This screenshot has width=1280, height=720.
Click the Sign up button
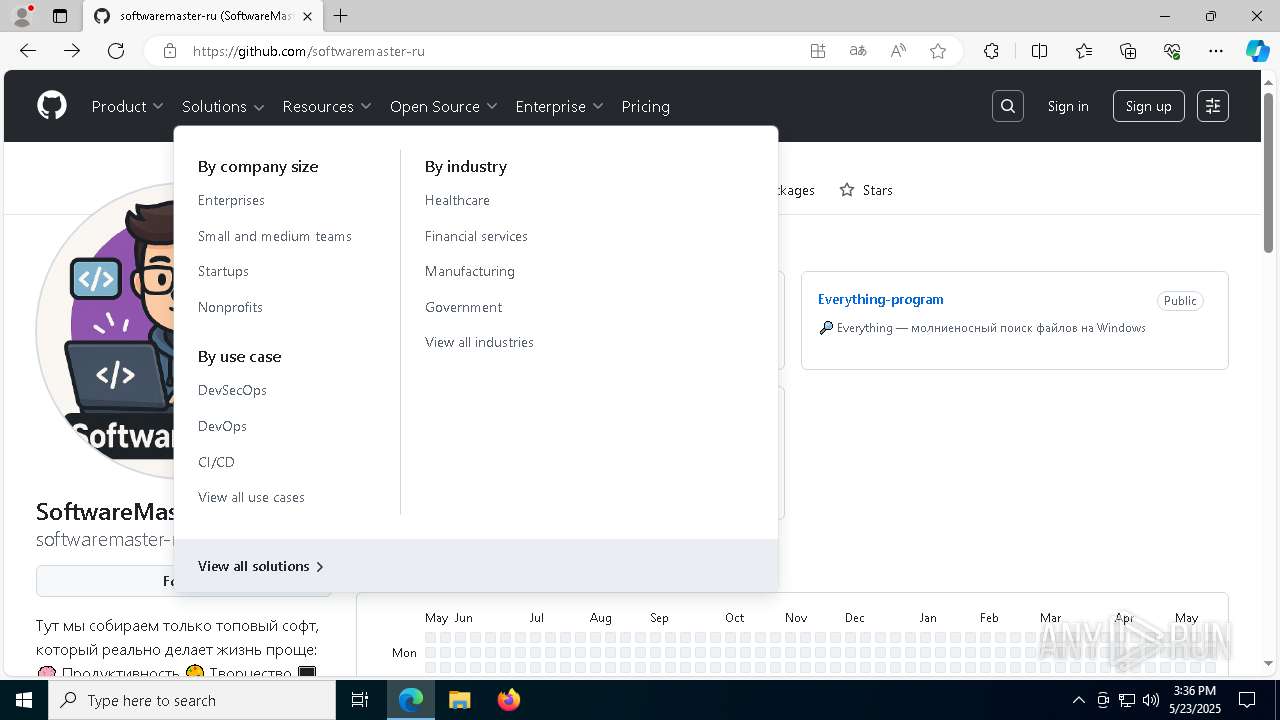(1148, 106)
